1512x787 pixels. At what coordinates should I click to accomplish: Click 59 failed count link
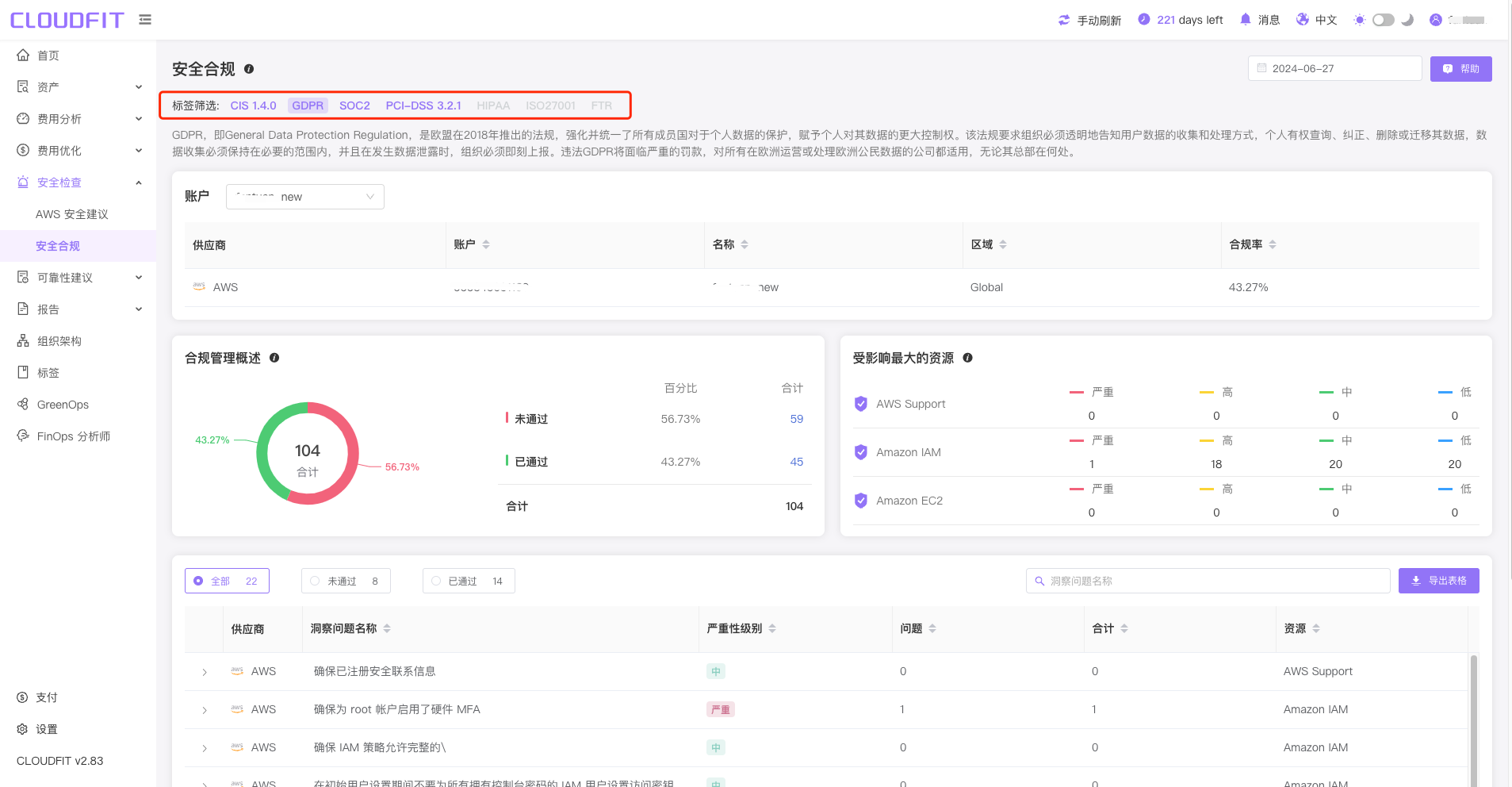point(797,419)
